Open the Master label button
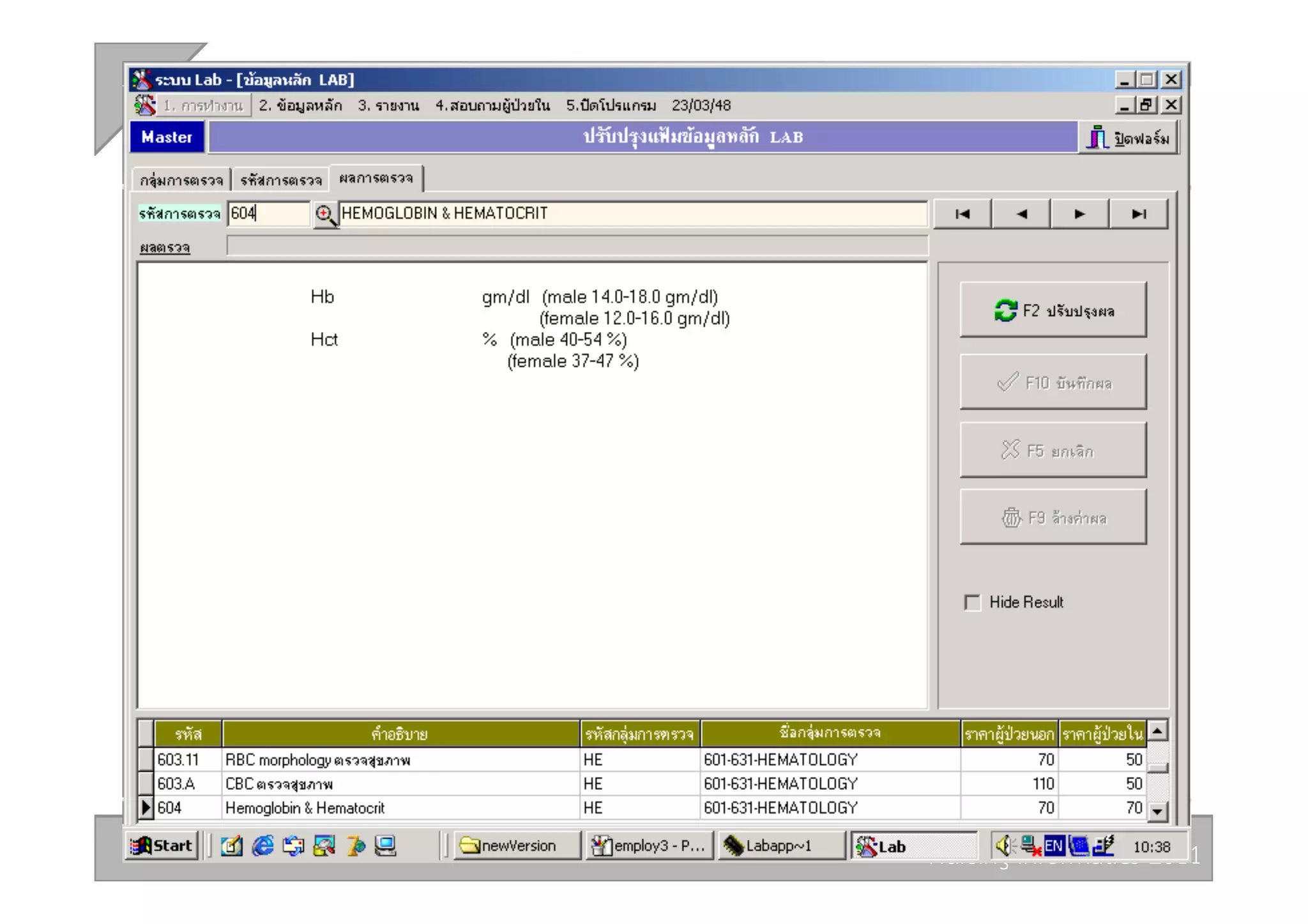The width and height of the screenshot is (1308, 924). click(167, 137)
